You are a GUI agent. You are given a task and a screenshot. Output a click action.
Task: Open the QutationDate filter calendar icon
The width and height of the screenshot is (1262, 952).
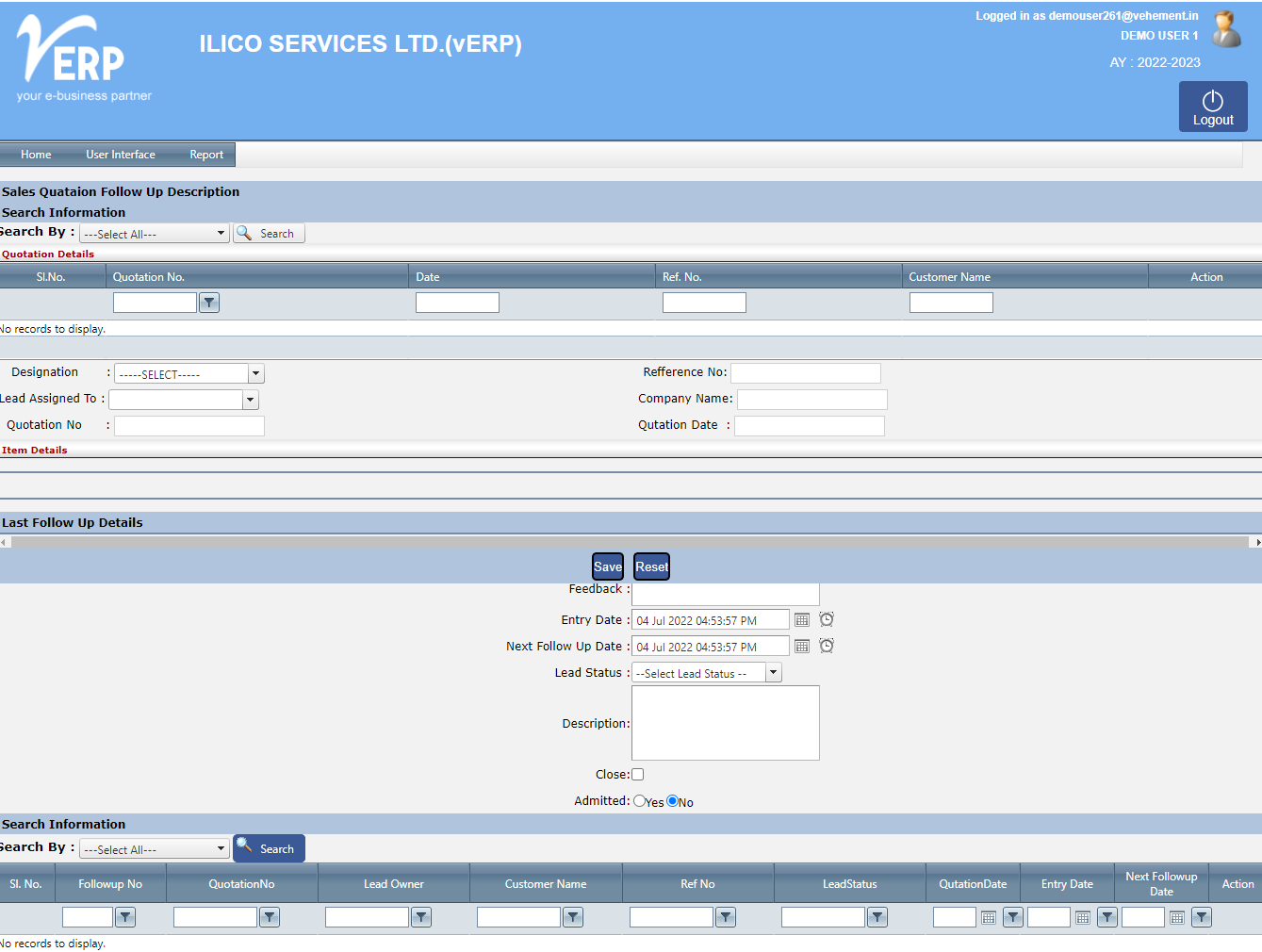[989, 917]
